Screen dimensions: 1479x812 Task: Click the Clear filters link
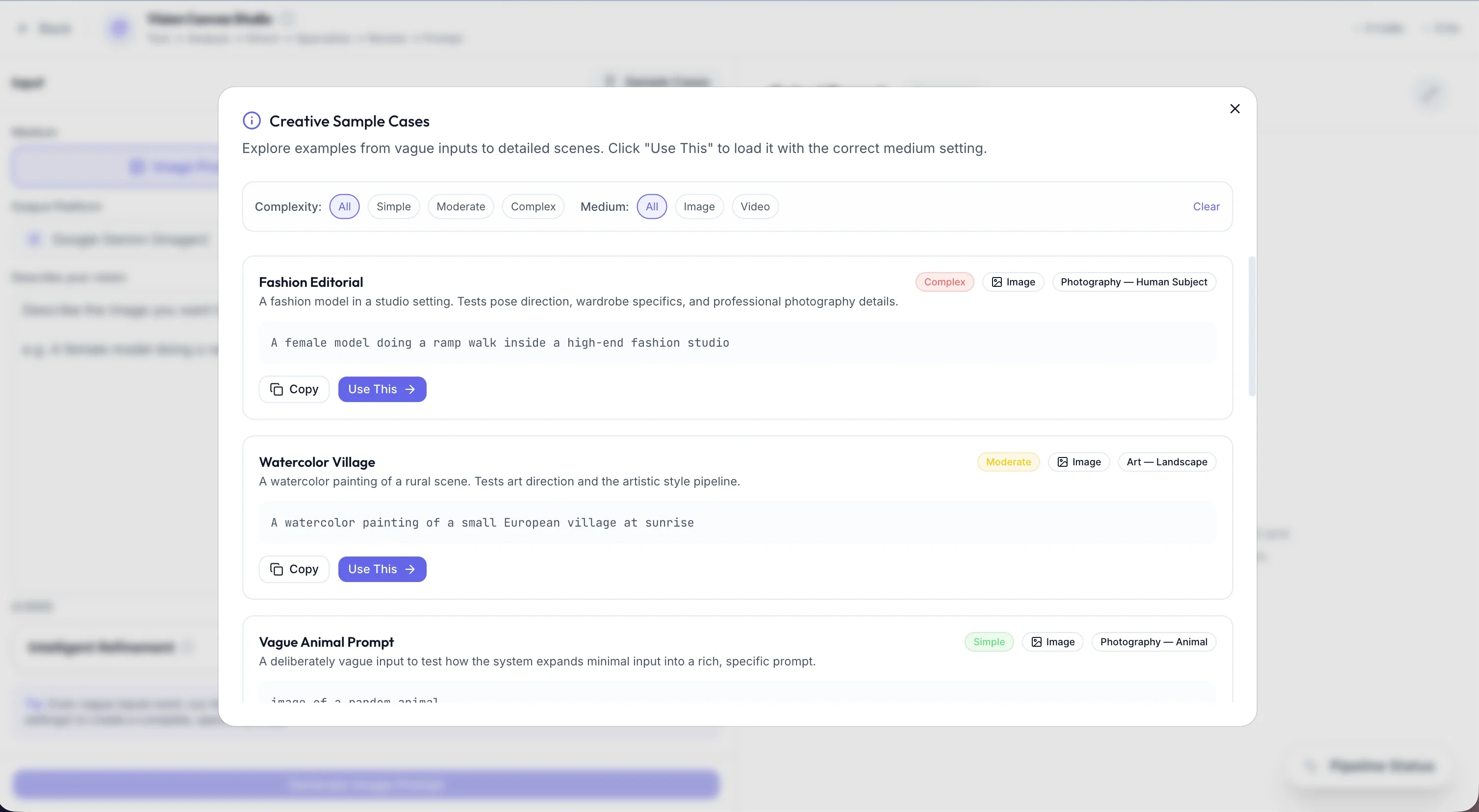pyautogui.click(x=1206, y=207)
